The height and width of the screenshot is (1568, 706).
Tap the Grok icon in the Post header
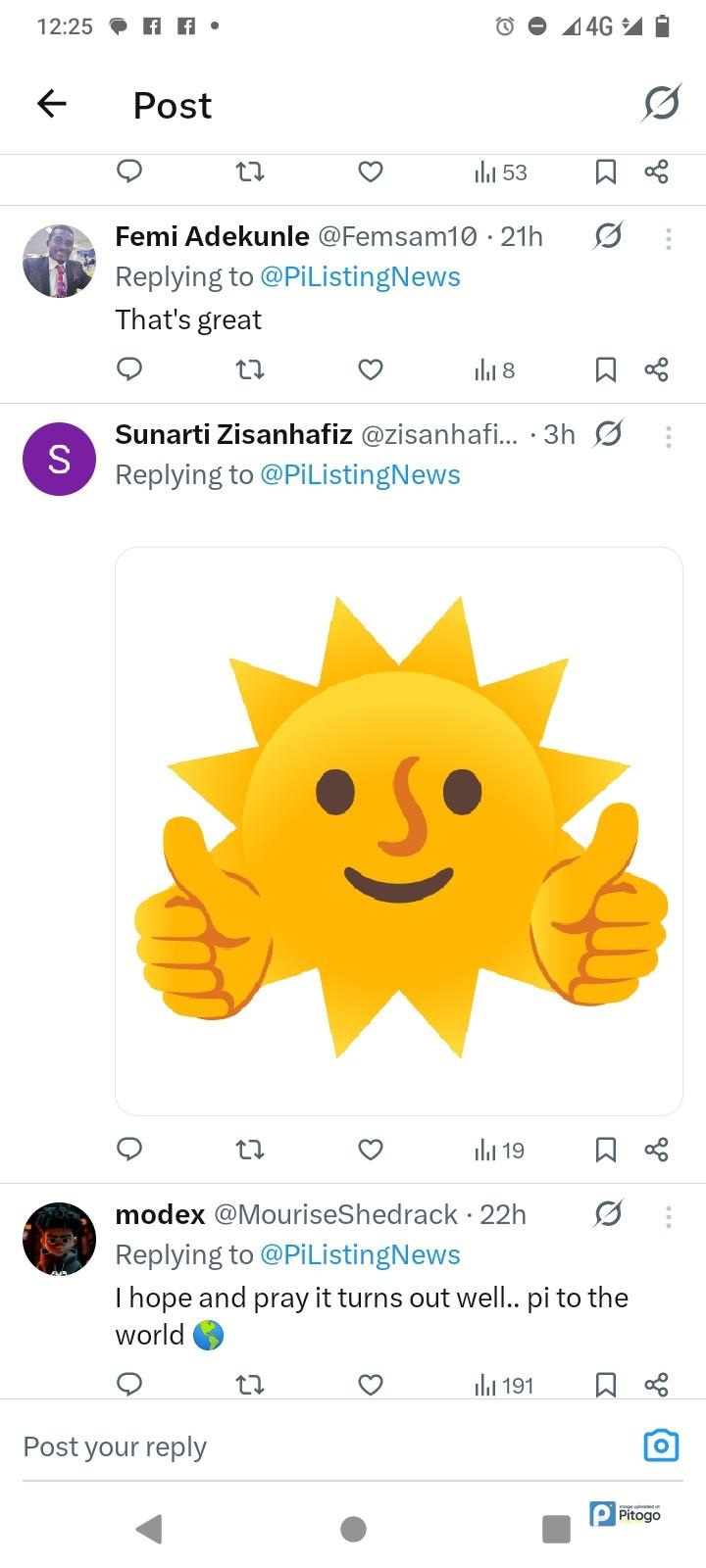tap(661, 103)
